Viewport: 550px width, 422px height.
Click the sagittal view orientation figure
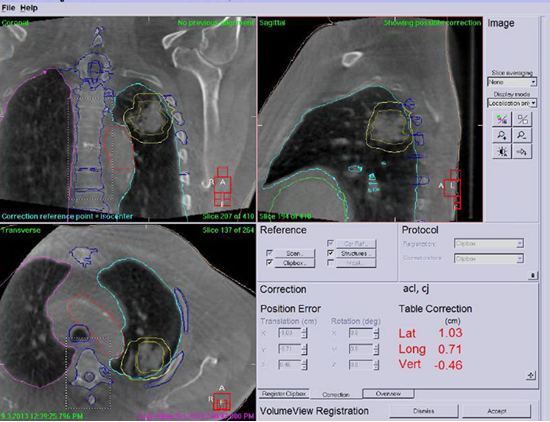(453, 189)
